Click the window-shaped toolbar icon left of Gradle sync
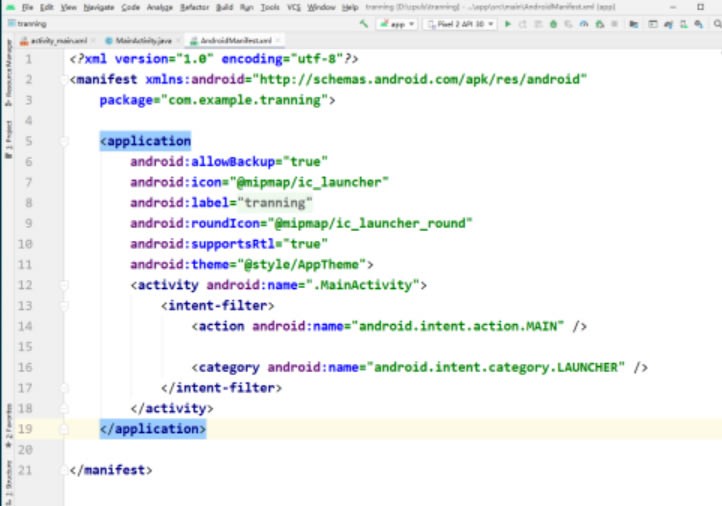The width and height of the screenshot is (722, 506). tap(652, 24)
